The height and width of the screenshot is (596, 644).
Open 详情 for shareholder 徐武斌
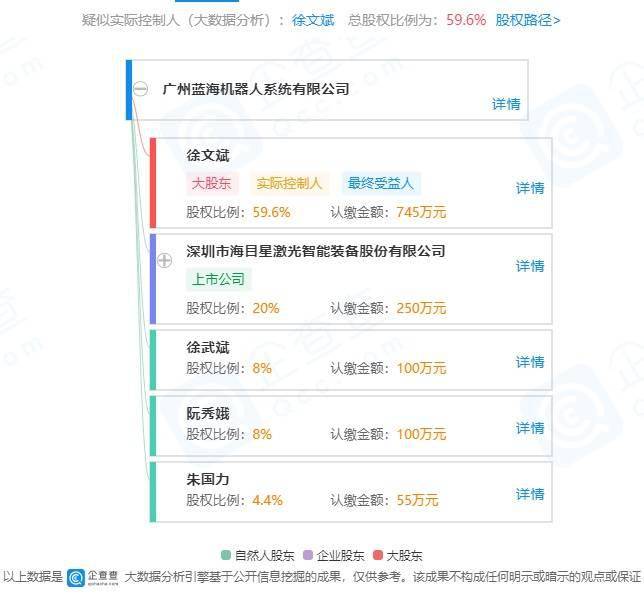click(530, 362)
